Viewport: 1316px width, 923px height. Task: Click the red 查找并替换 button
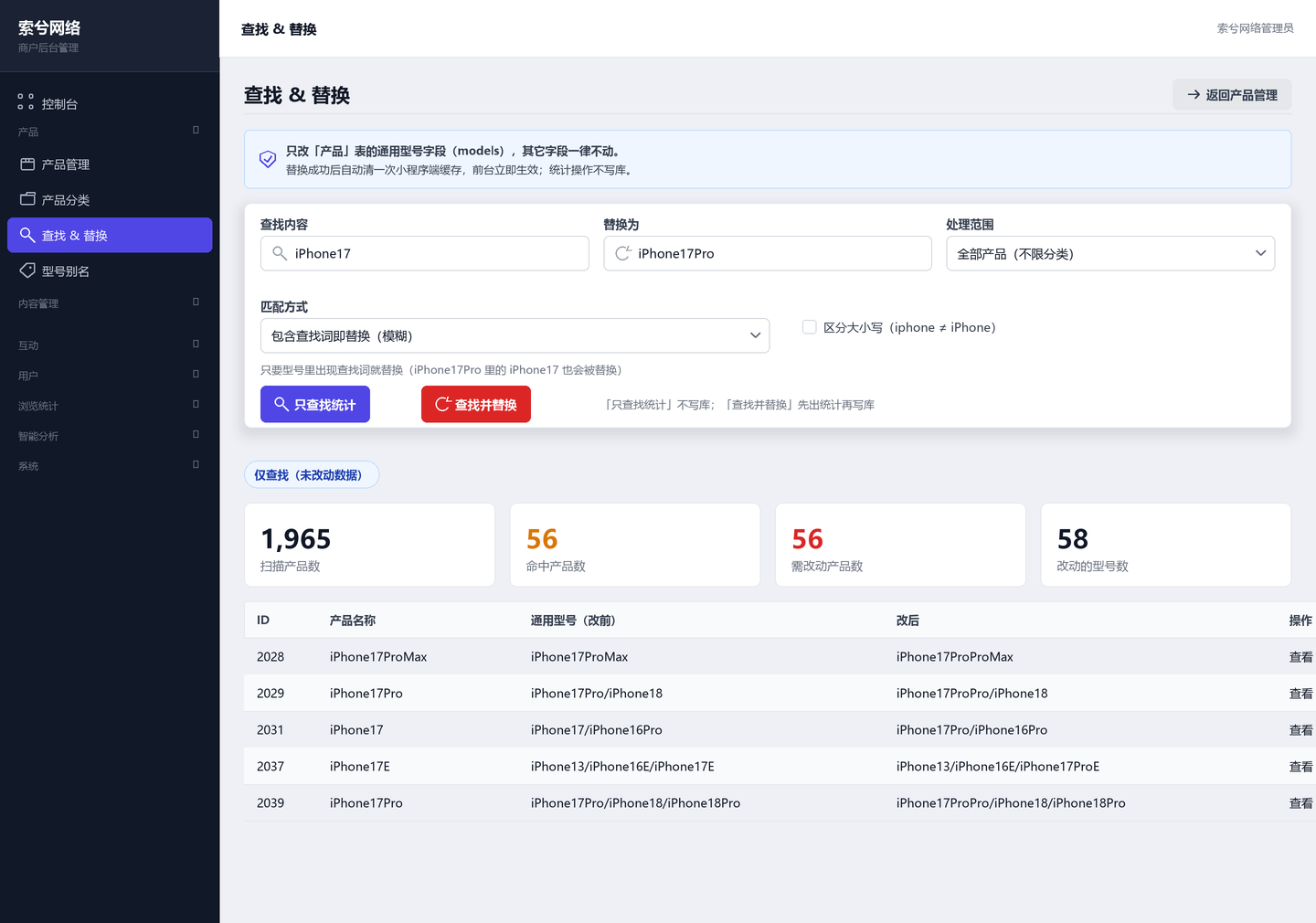tap(476, 404)
